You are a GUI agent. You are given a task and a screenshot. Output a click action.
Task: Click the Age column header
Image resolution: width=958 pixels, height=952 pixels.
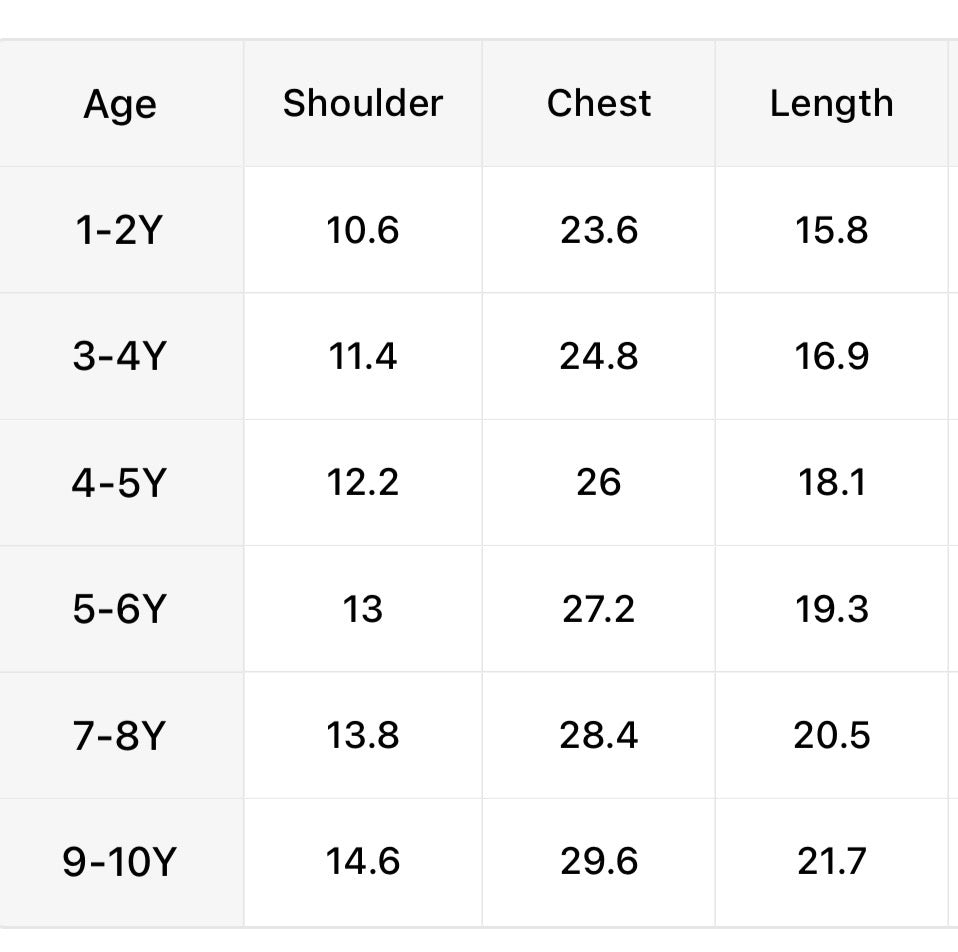click(x=120, y=104)
